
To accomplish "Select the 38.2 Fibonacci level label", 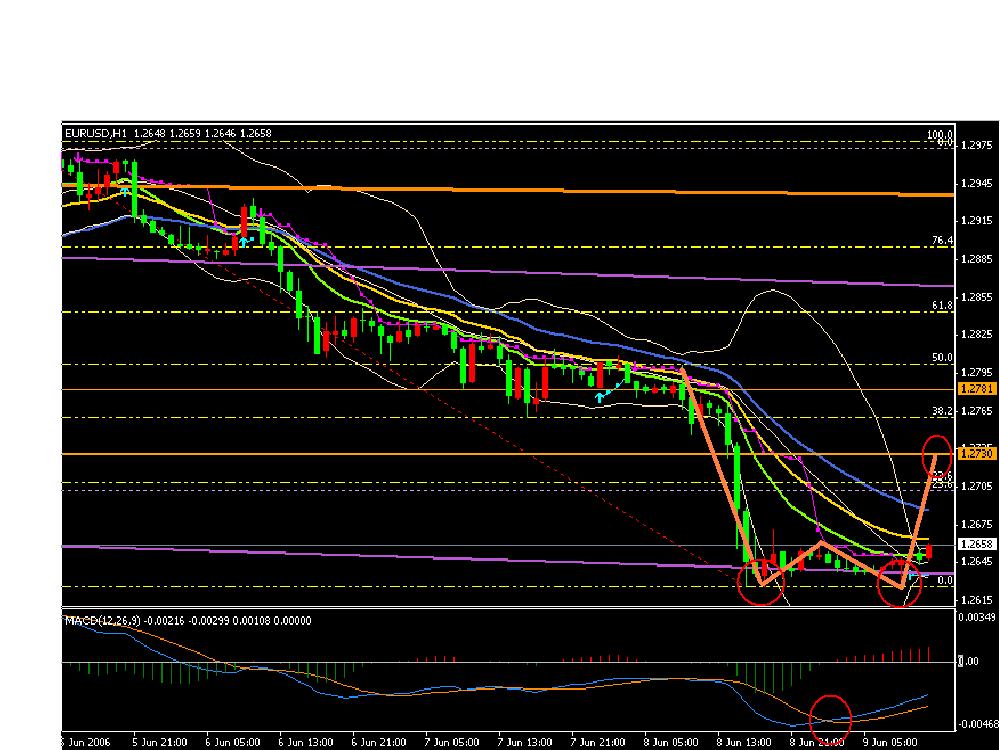I will tap(943, 411).
